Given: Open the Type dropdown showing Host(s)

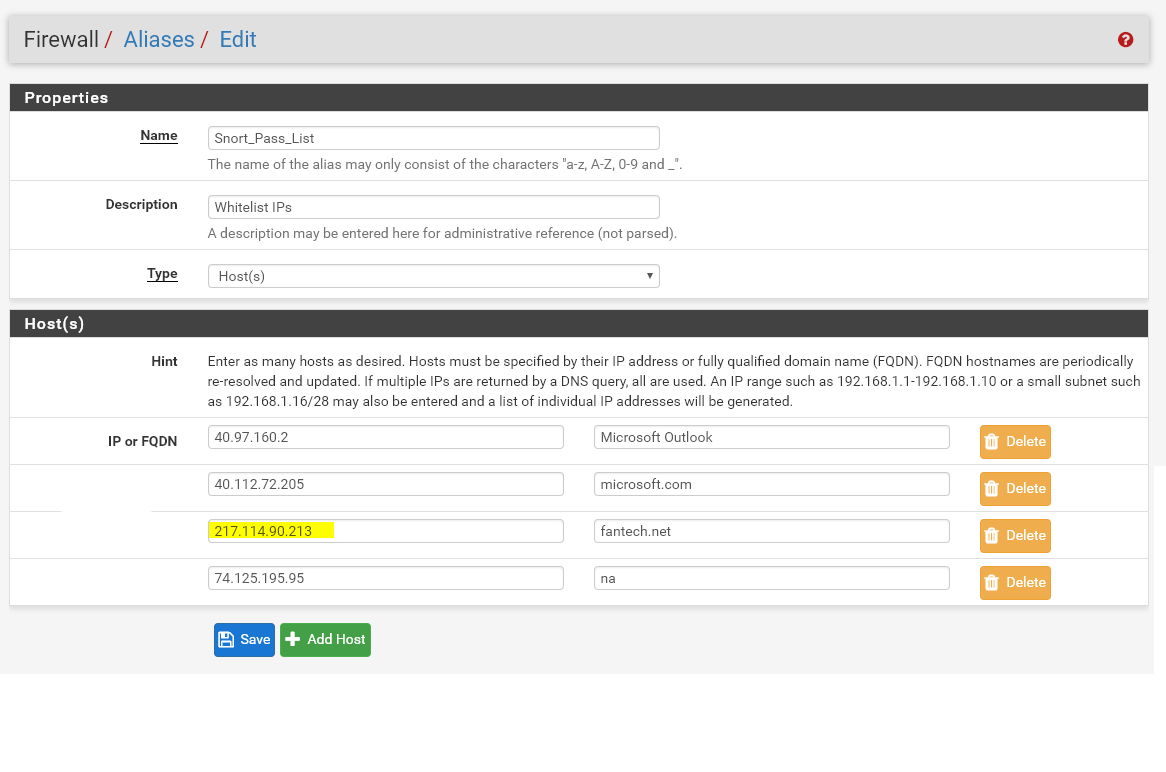Looking at the screenshot, I should 433,276.
